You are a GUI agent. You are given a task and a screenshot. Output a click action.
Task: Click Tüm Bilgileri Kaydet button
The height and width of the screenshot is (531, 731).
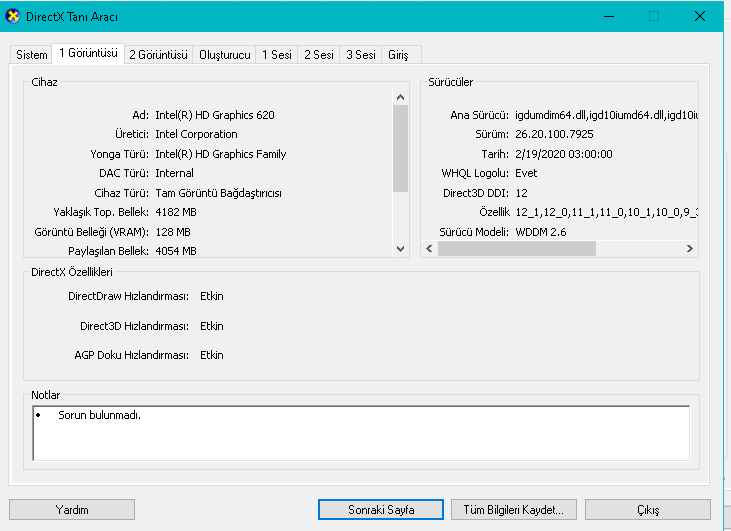(514, 510)
